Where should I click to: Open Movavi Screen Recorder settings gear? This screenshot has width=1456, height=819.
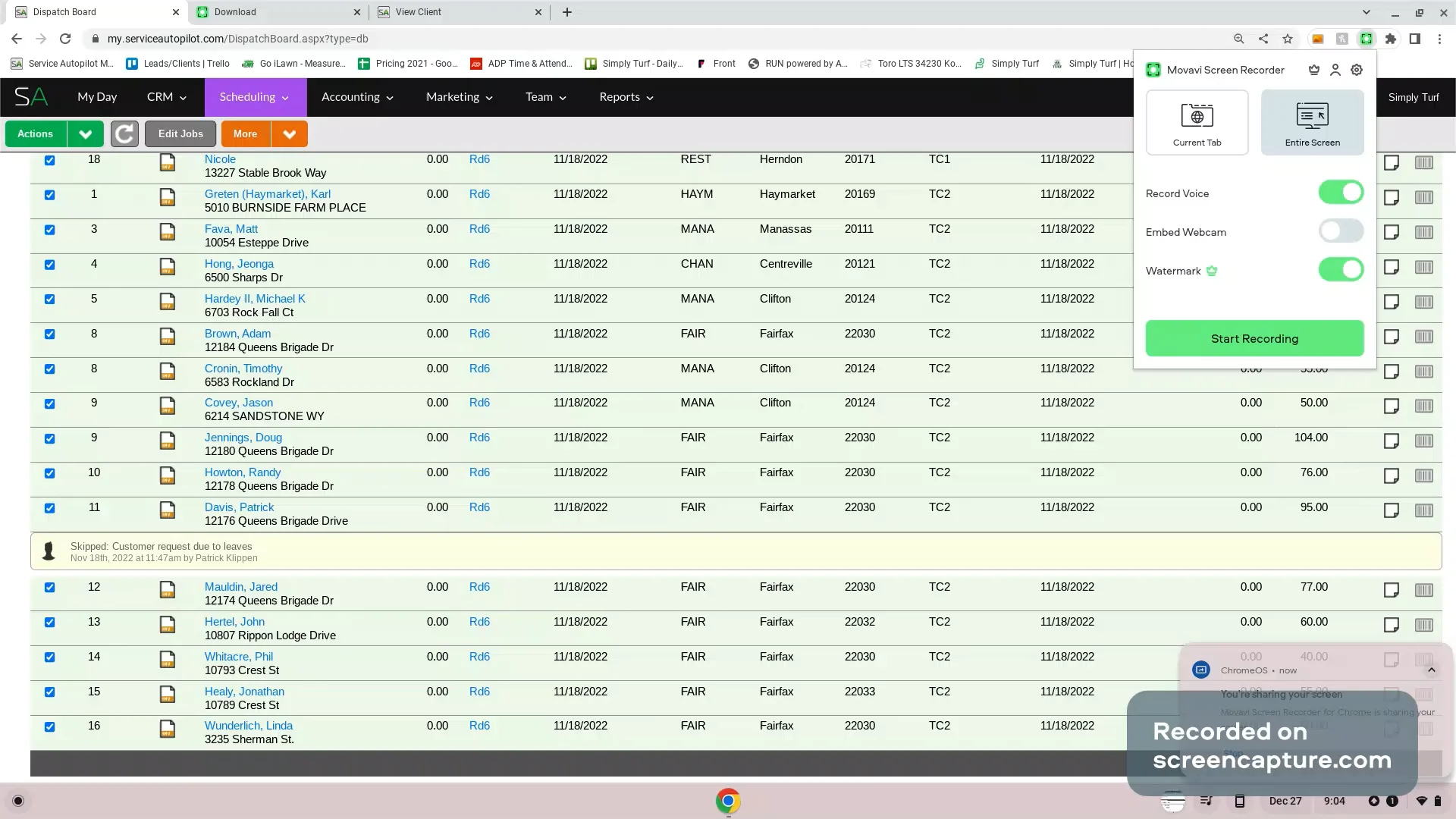click(x=1357, y=69)
